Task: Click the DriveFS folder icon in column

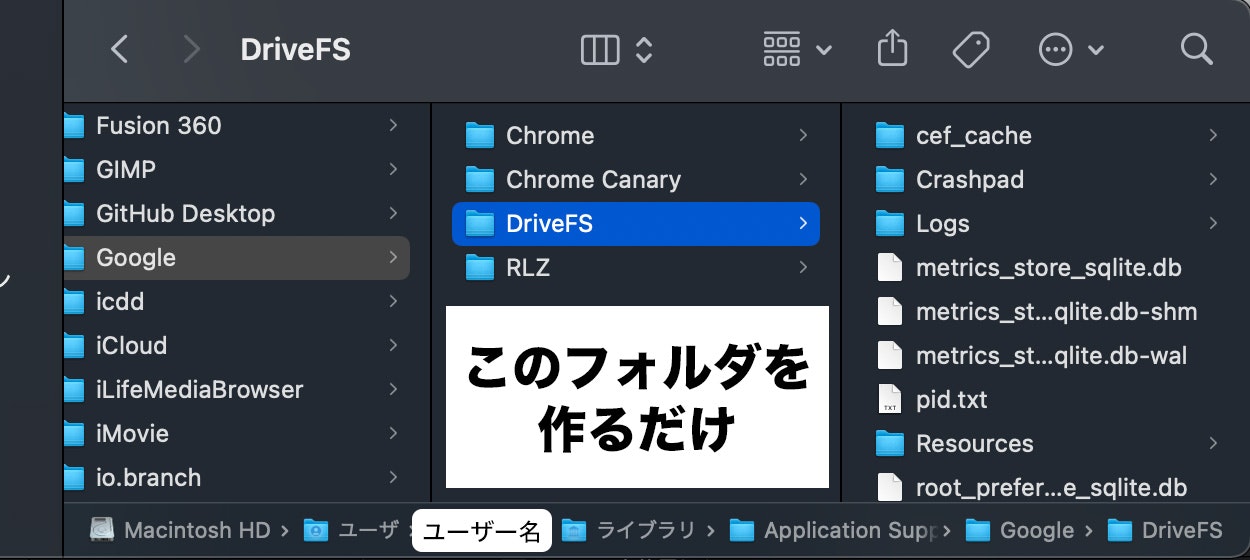Action: point(481,224)
